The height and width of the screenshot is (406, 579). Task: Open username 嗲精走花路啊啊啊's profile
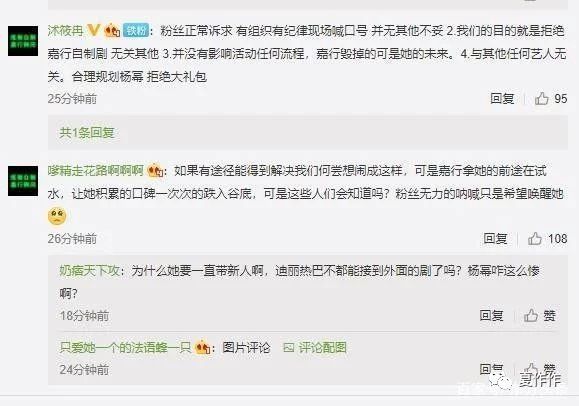click(x=96, y=171)
